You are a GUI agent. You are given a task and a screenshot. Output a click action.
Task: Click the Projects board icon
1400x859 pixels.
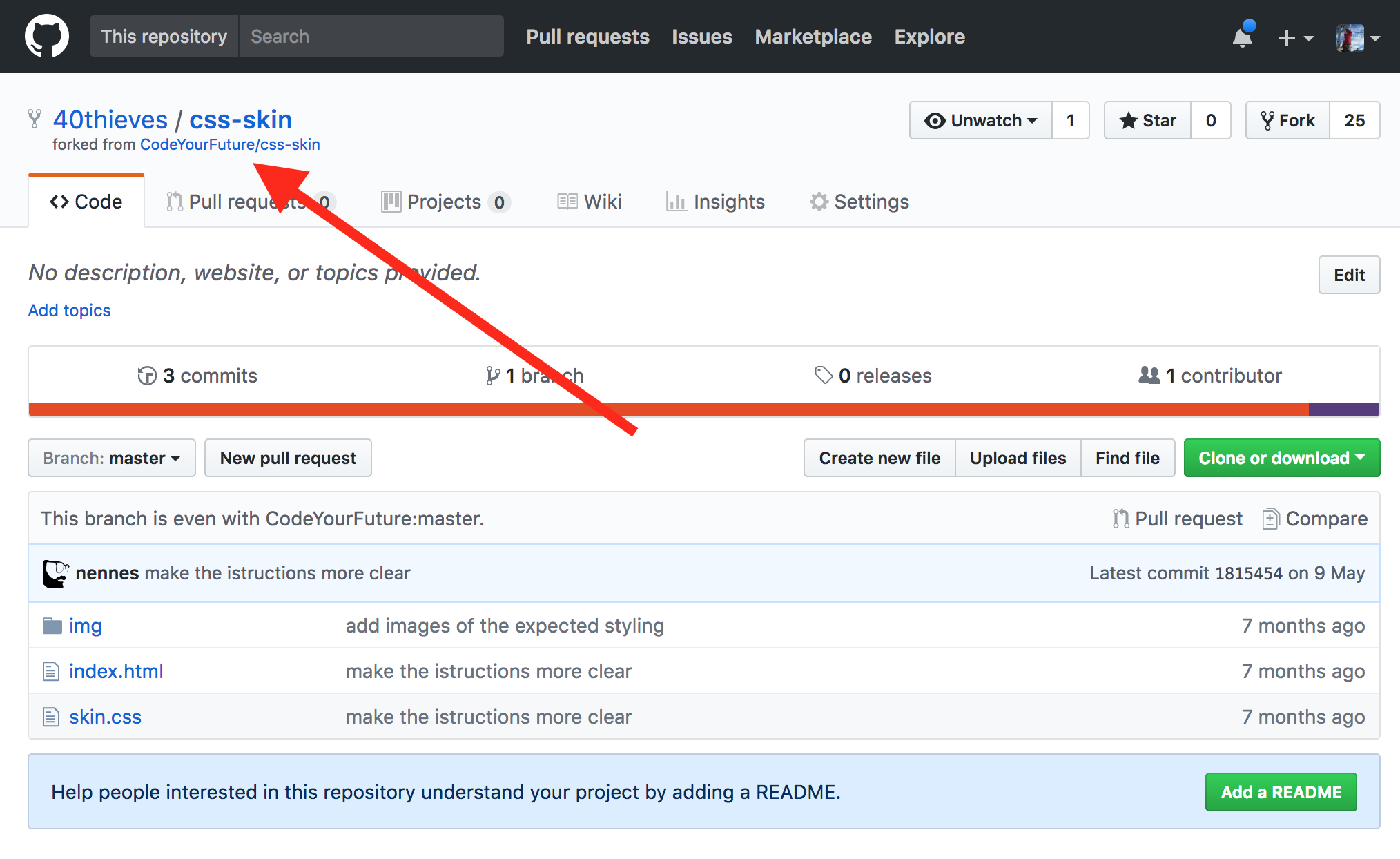(x=391, y=202)
